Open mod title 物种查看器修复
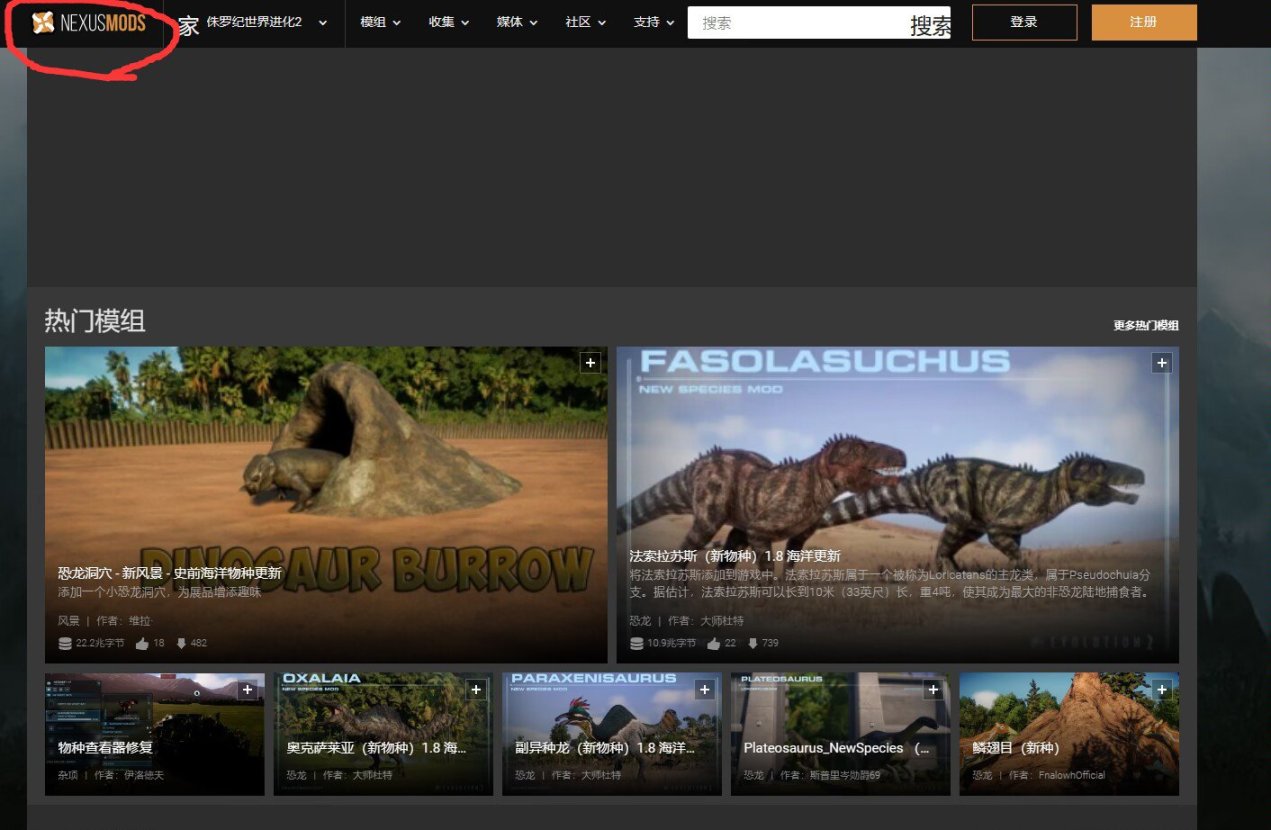The image size is (1271, 830). click(x=106, y=748)
